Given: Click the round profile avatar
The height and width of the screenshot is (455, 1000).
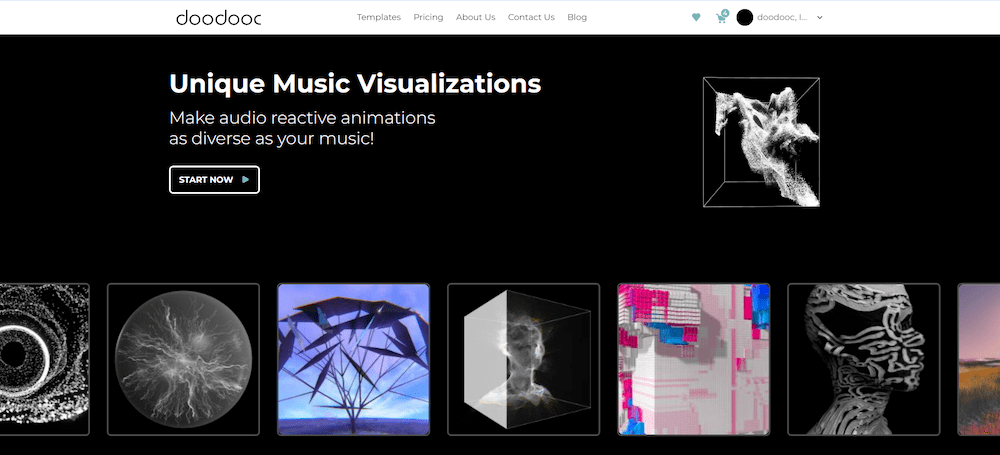Looking at the screenshot, I should [745, 17].
